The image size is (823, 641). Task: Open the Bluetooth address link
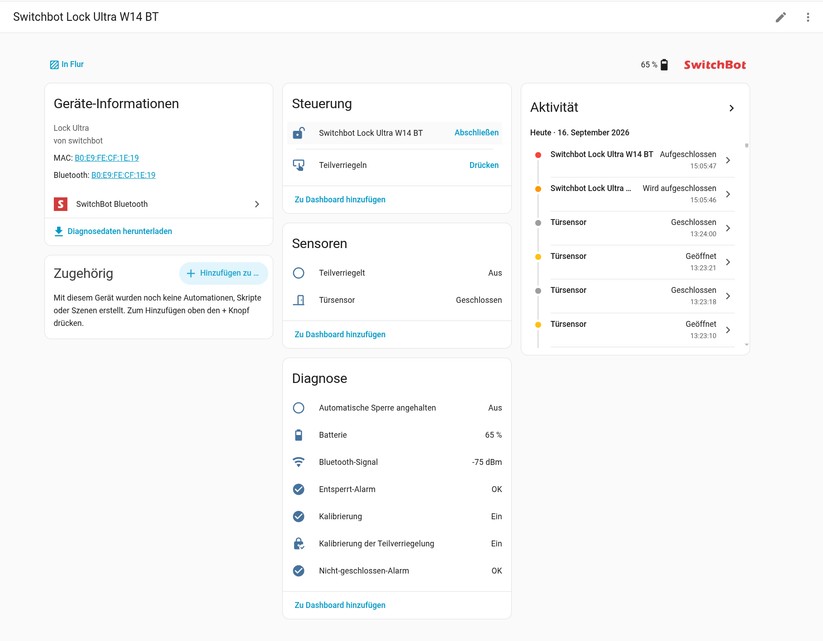click(x=123, y=175)
